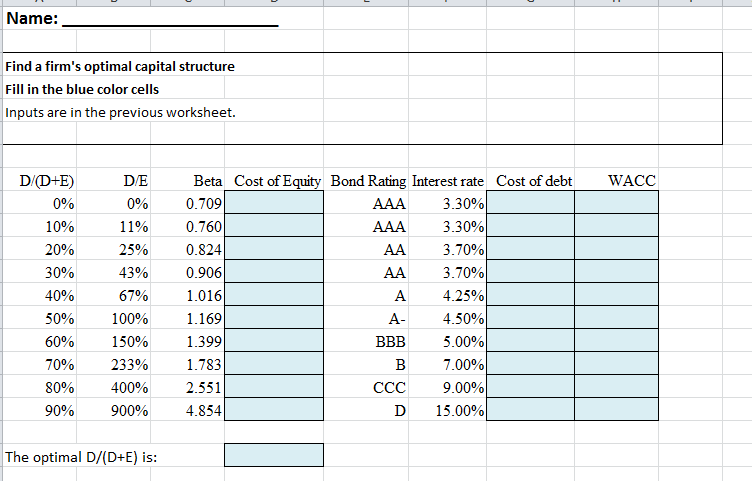
Task: Select the bond rating 'A-'
Action: point(397,318)
